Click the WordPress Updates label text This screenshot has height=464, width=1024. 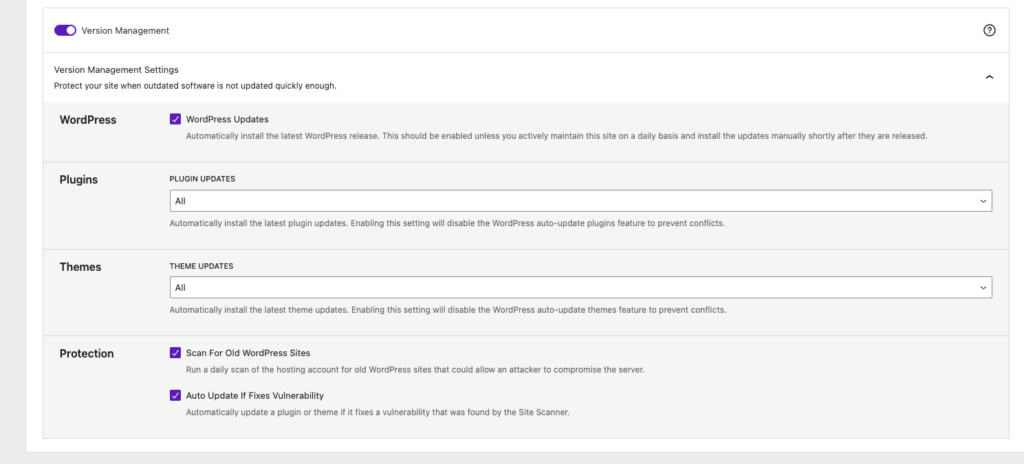click(227, 119)
